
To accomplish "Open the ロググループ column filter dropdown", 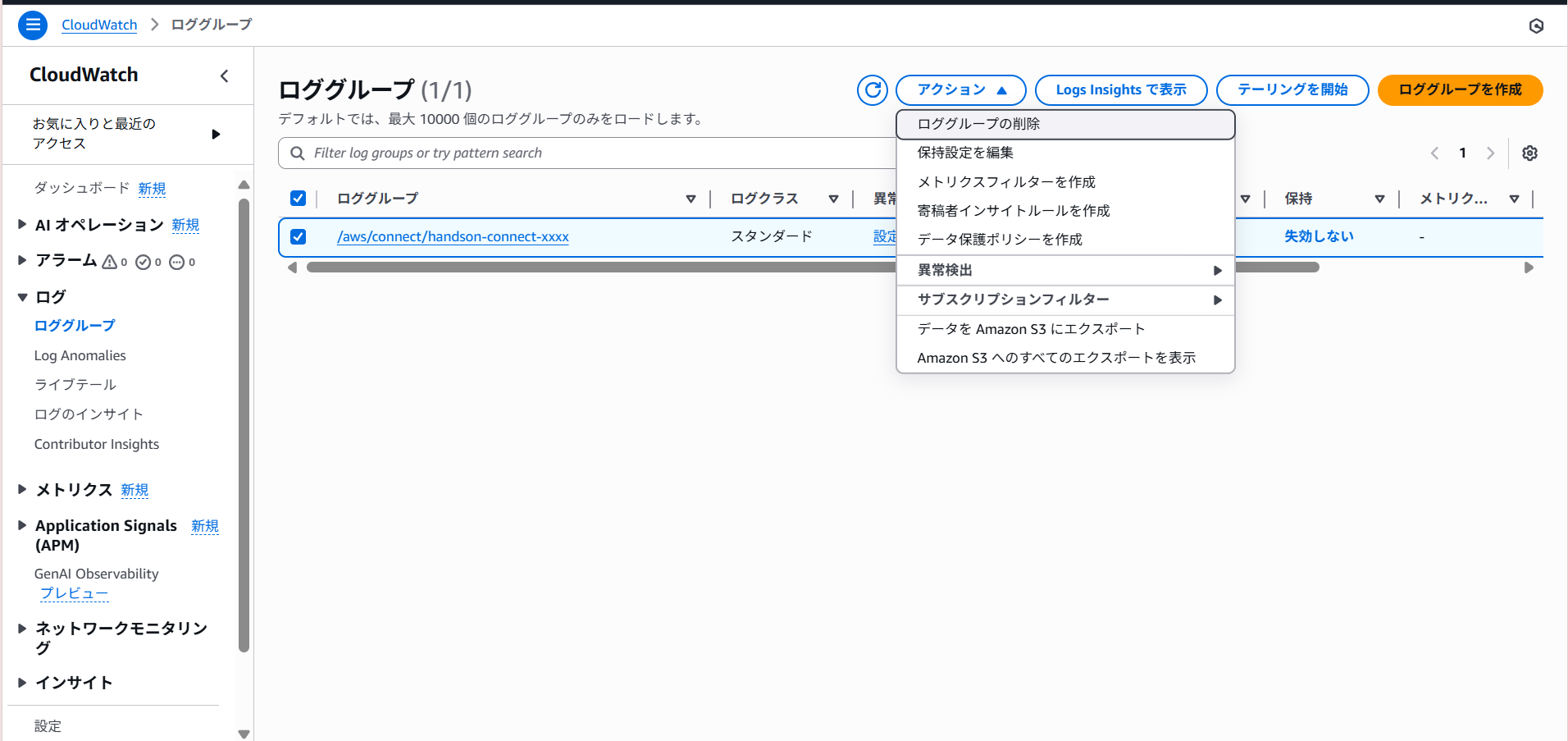I will [x=691, y=198].
